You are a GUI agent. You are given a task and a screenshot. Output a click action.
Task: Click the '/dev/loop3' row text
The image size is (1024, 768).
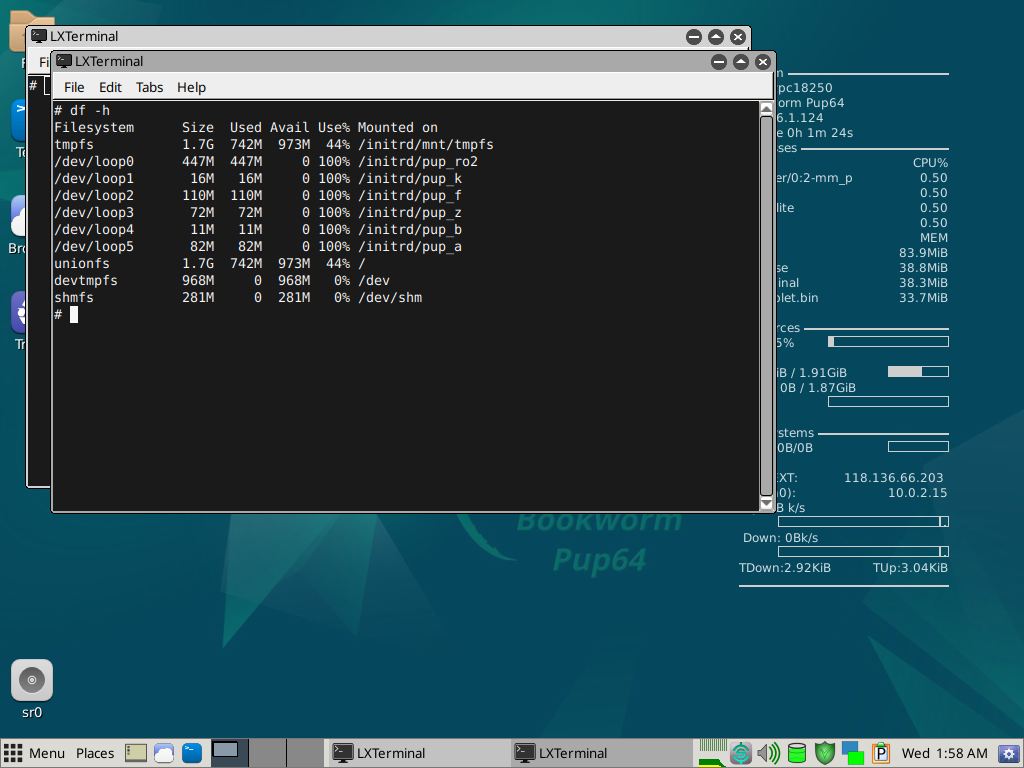(94, 212)
